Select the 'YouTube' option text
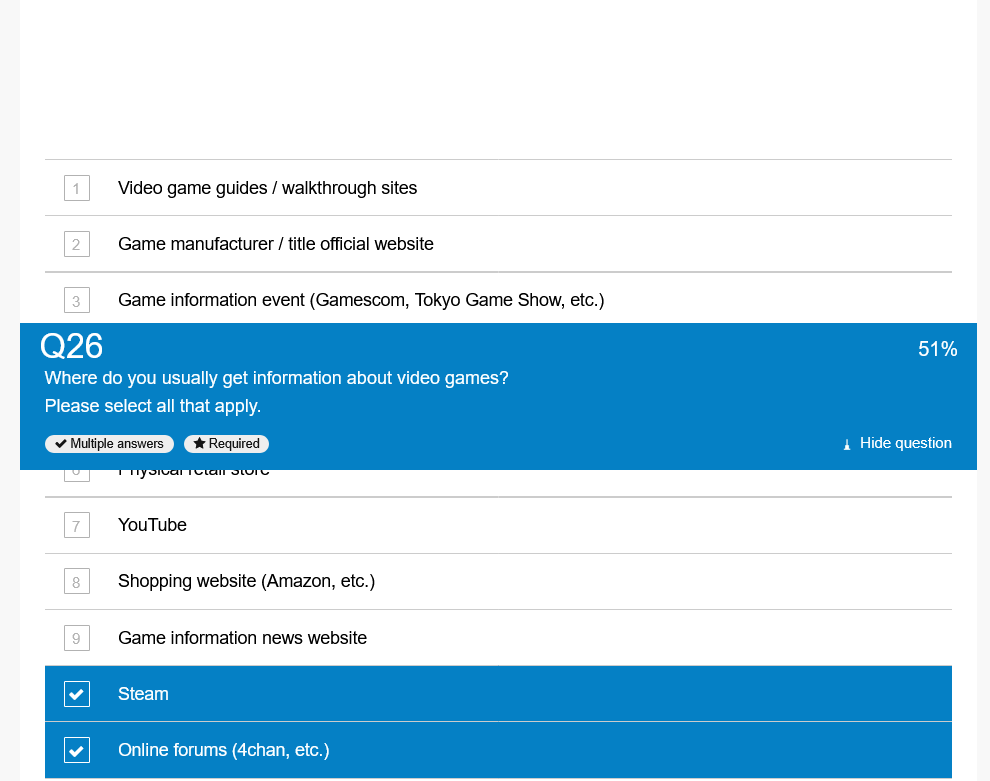 coord(152,525)
